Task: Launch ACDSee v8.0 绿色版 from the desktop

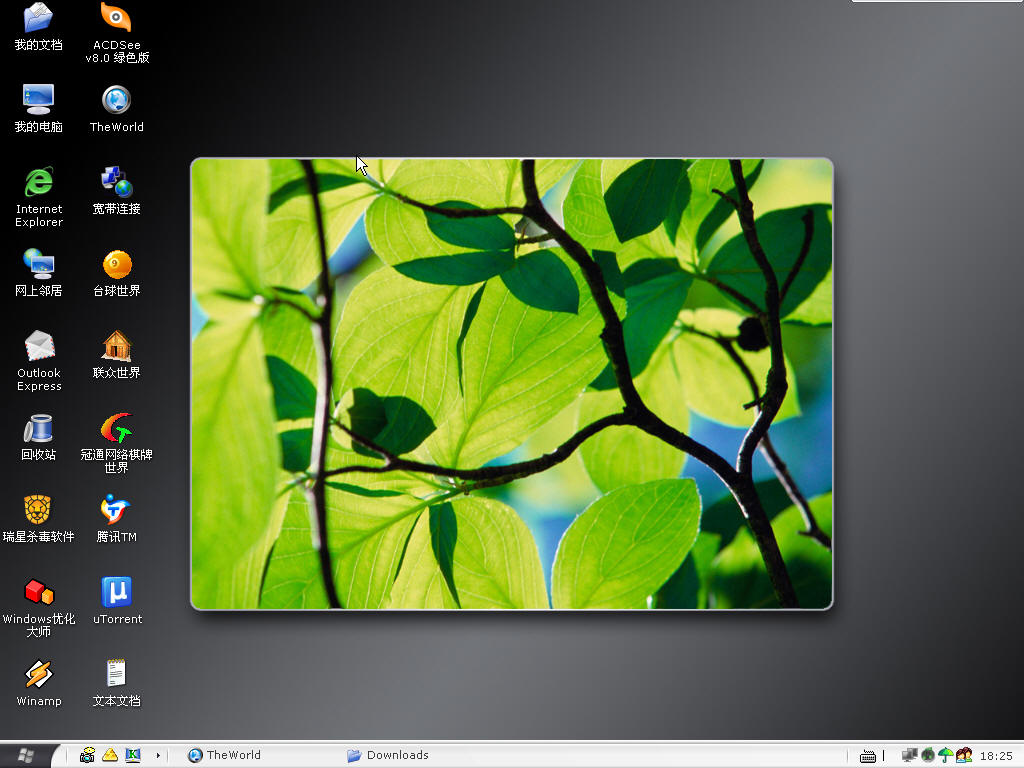Action: (x=116, y=33)
